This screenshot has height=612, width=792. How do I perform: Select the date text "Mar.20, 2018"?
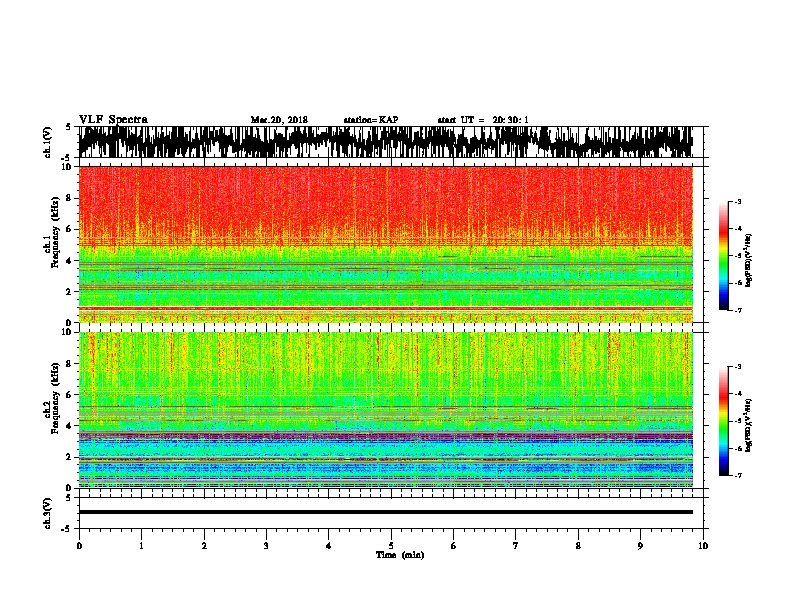coord(279,120)
